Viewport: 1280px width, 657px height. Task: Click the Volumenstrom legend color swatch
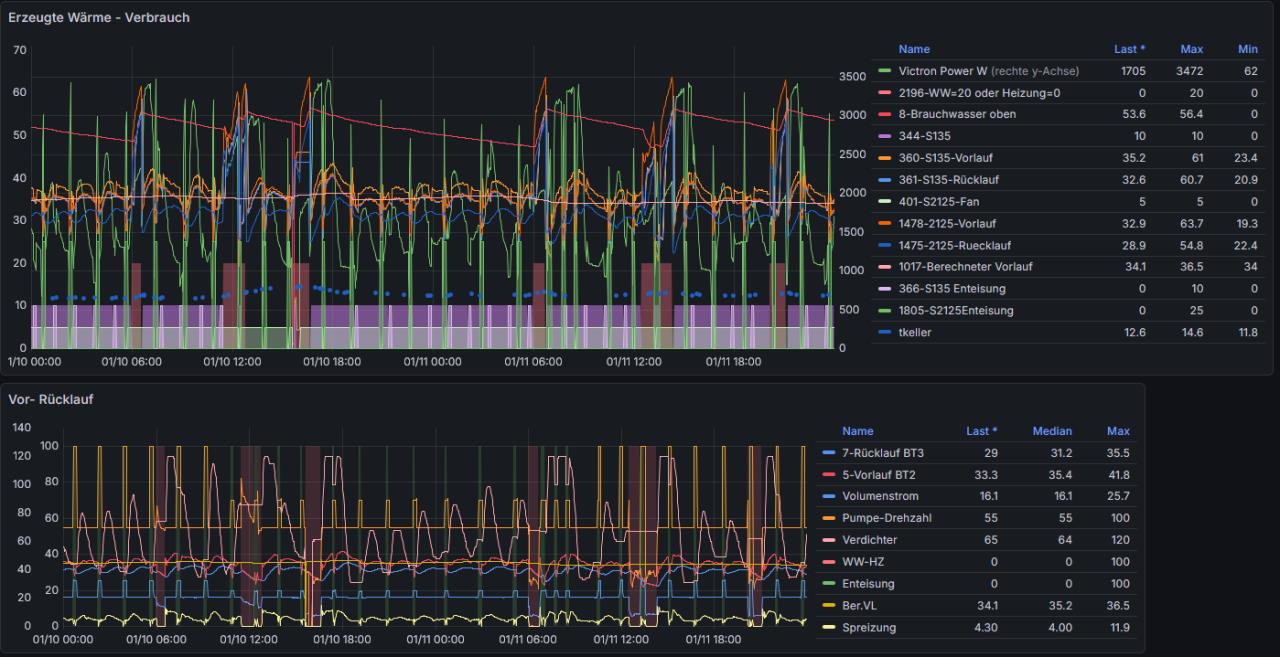828,497
